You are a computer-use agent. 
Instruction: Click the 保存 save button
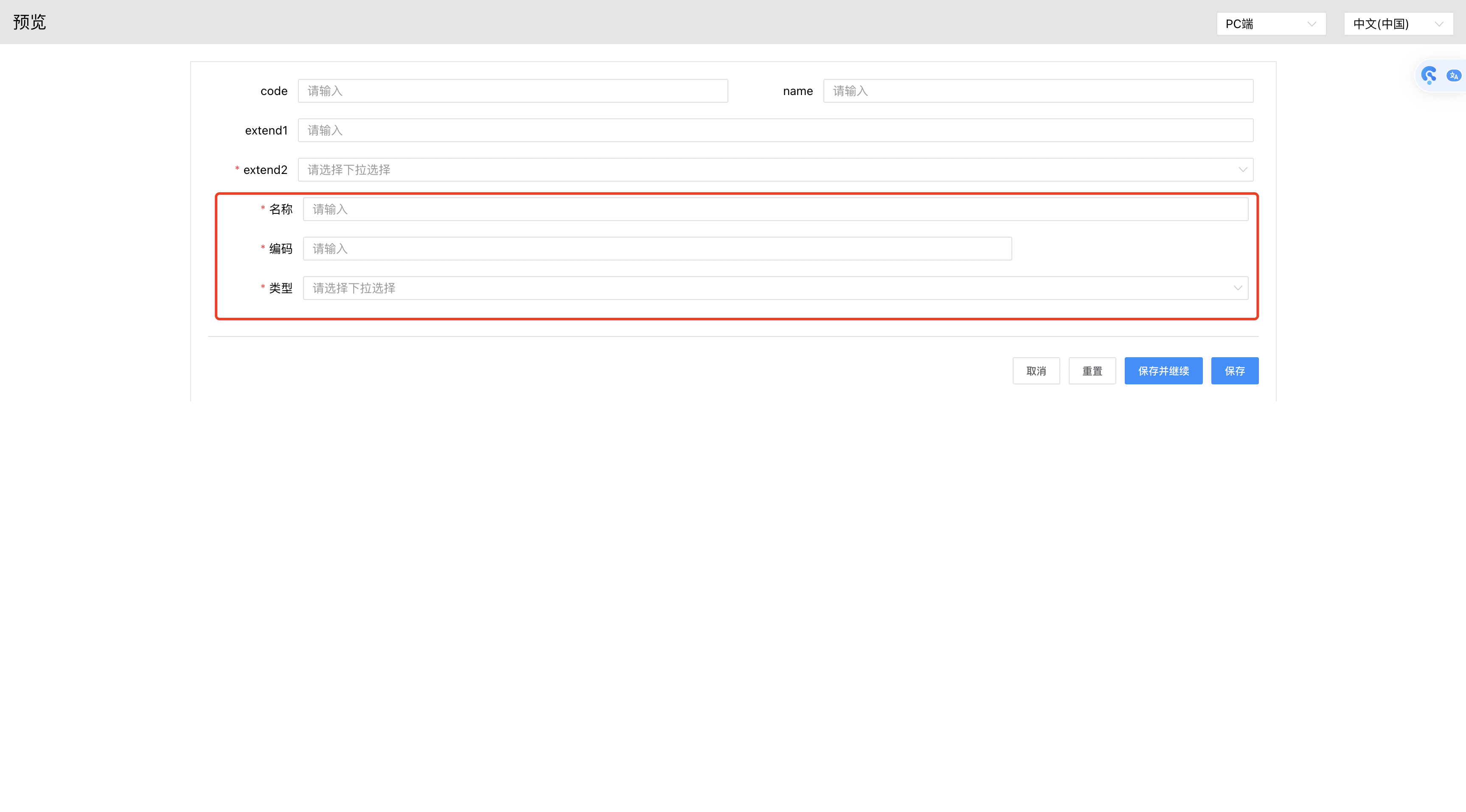coord(1234,371)
